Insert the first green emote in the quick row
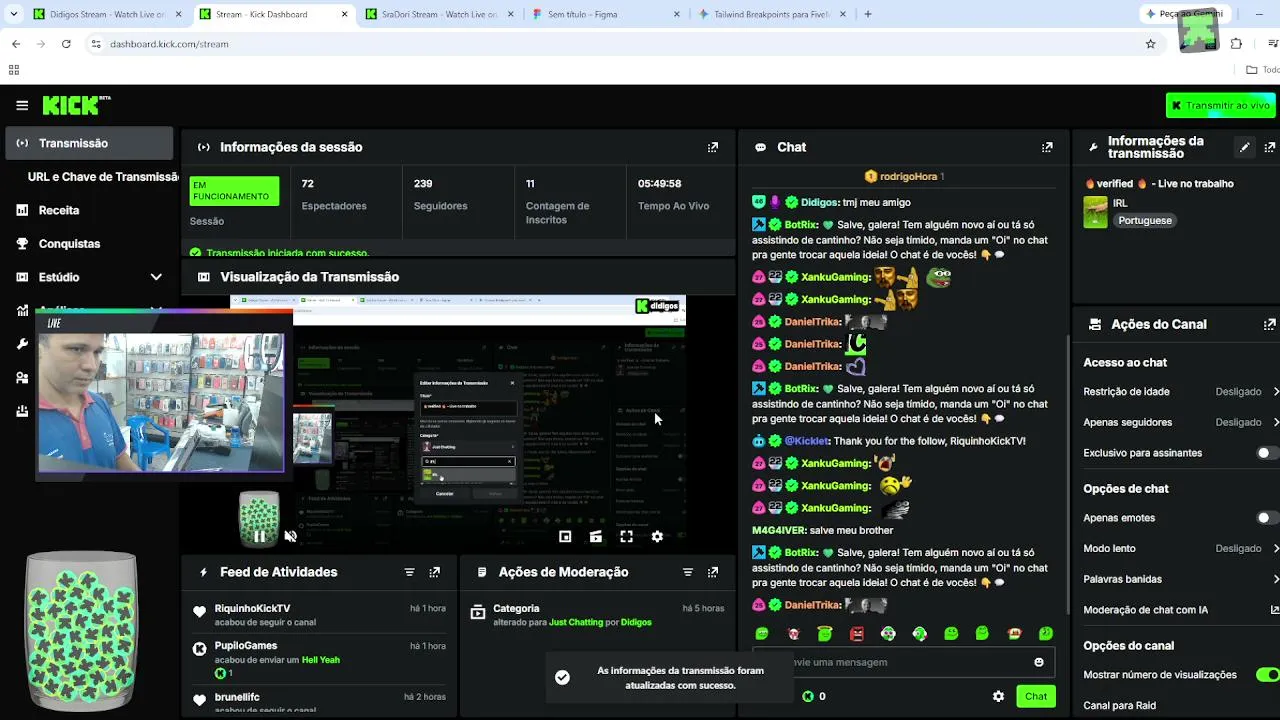Screen dimensions: 1280x720 coord(762,633)
